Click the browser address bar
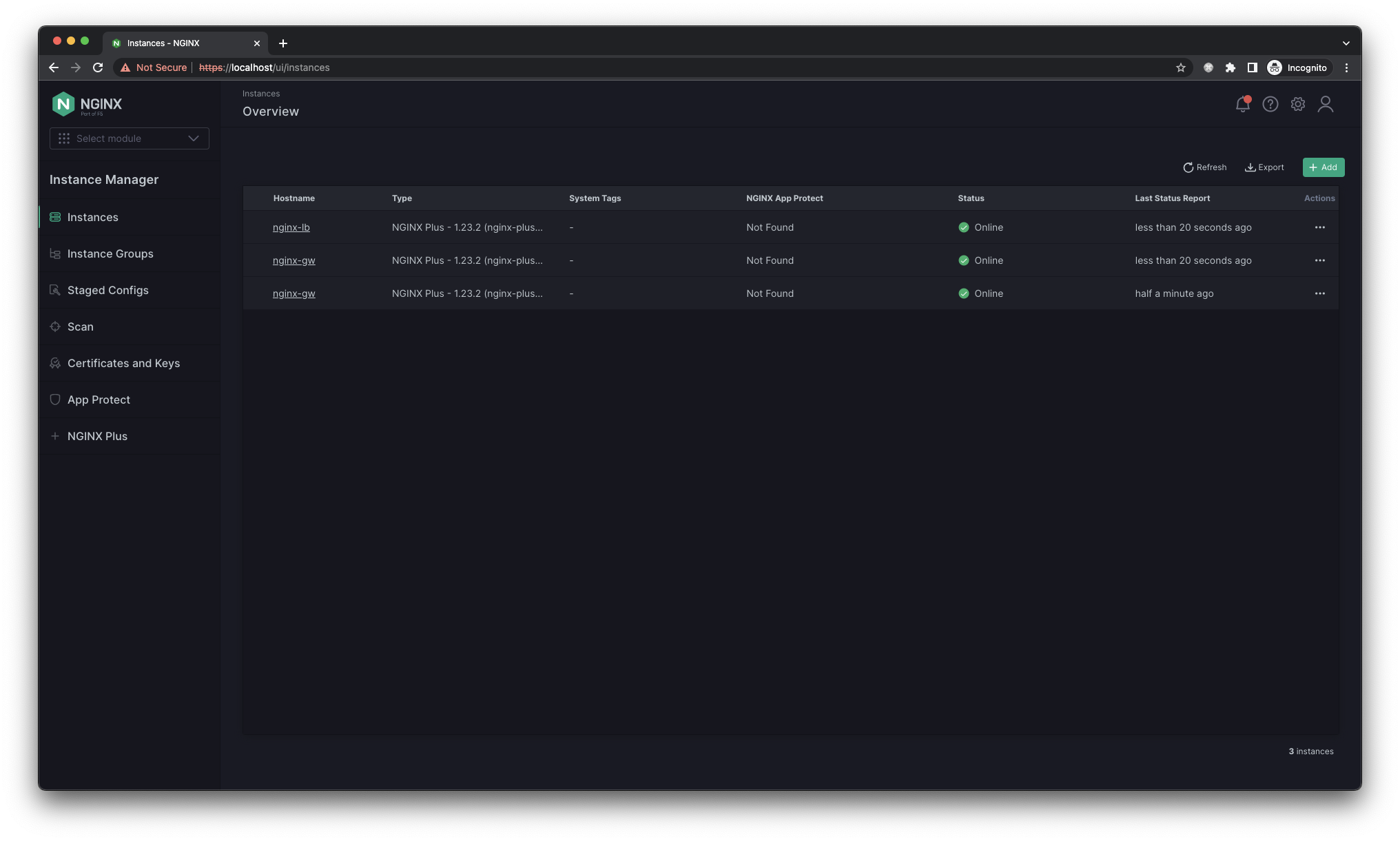This screenshot has height=841, width=1400. (620, 68)
